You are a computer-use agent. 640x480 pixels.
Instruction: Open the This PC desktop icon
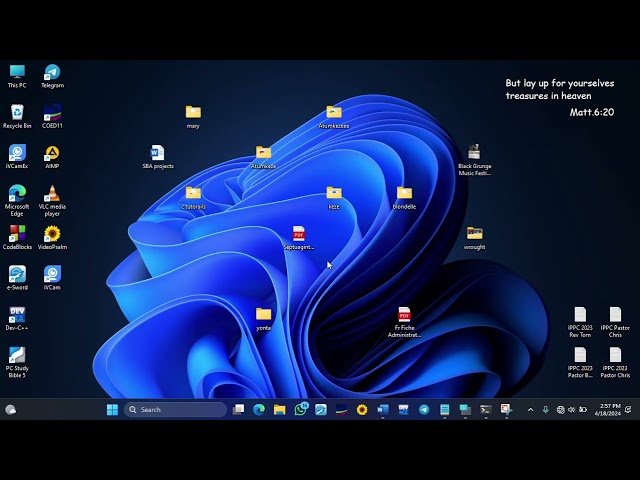(17, 76)
